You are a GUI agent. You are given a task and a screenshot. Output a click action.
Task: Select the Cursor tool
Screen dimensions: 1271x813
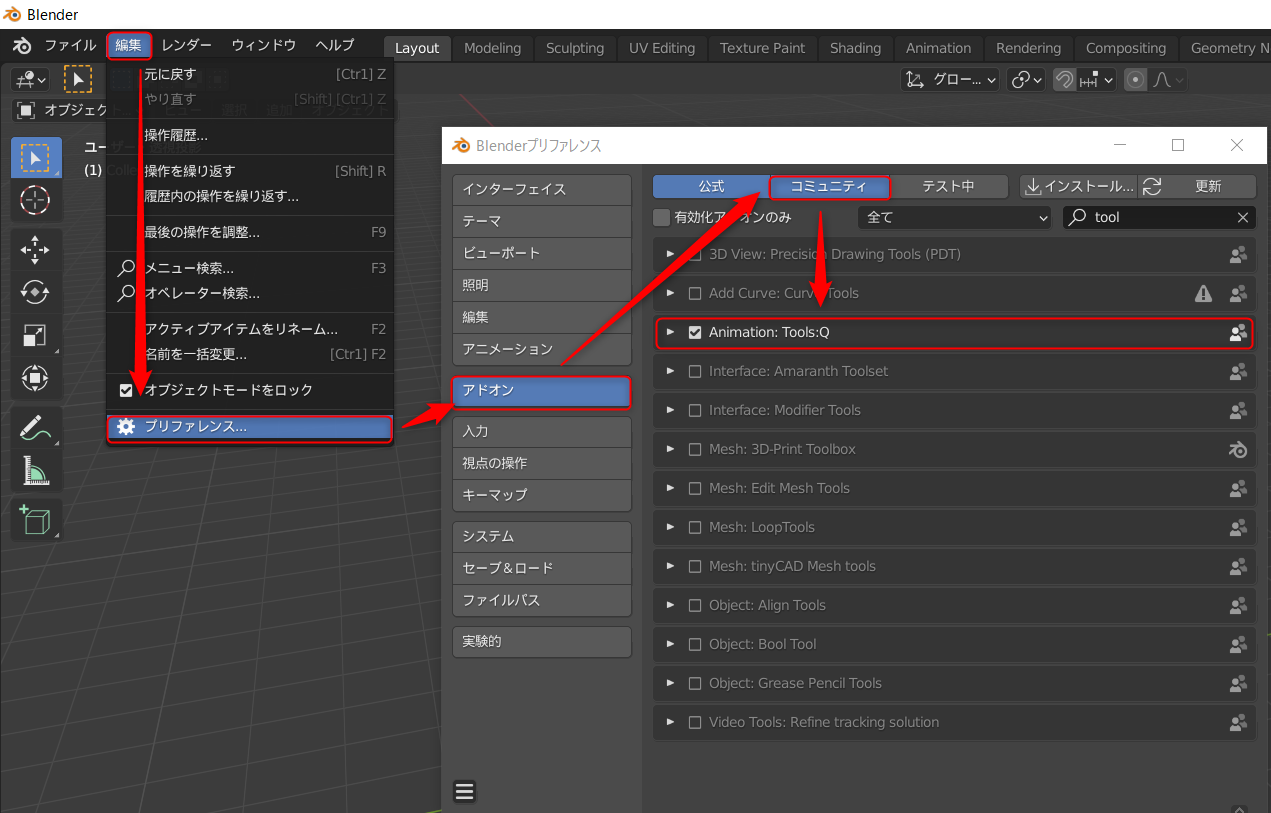[x=36, y=200]
